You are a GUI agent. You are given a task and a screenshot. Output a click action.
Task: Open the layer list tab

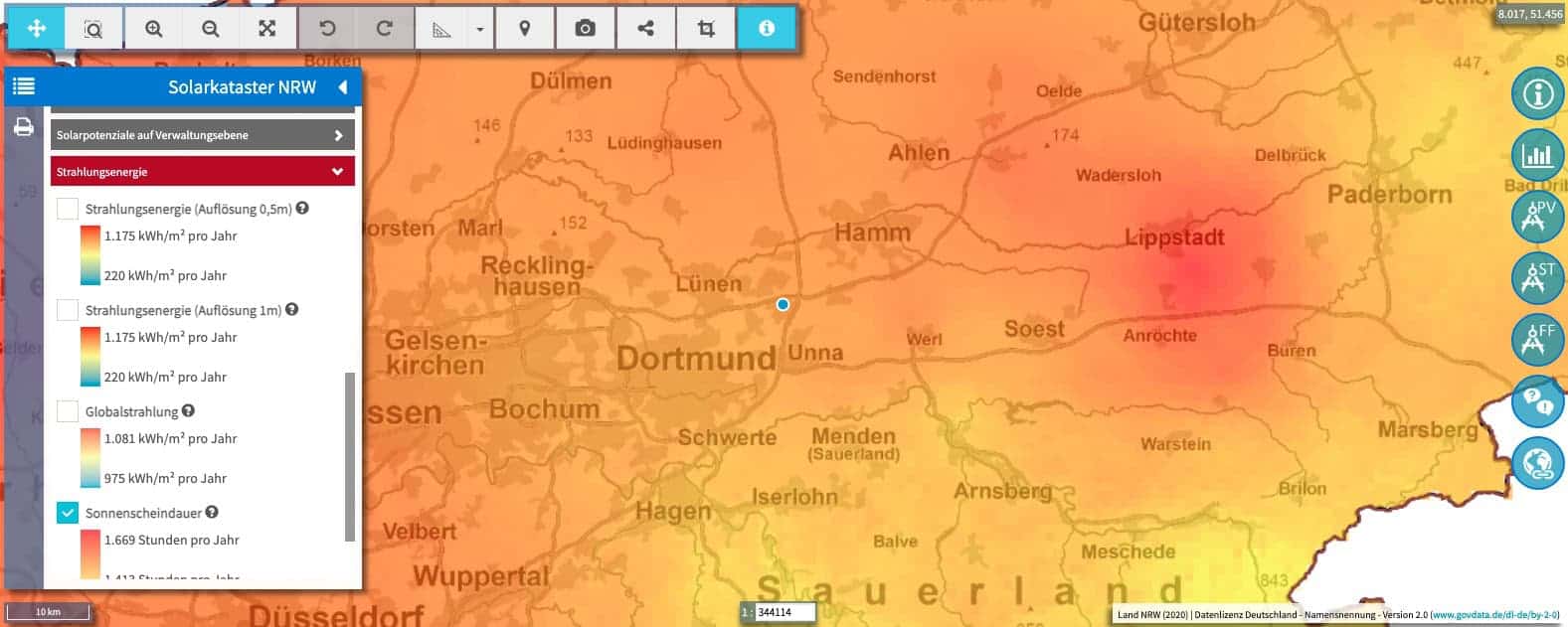tap(23, 86)
